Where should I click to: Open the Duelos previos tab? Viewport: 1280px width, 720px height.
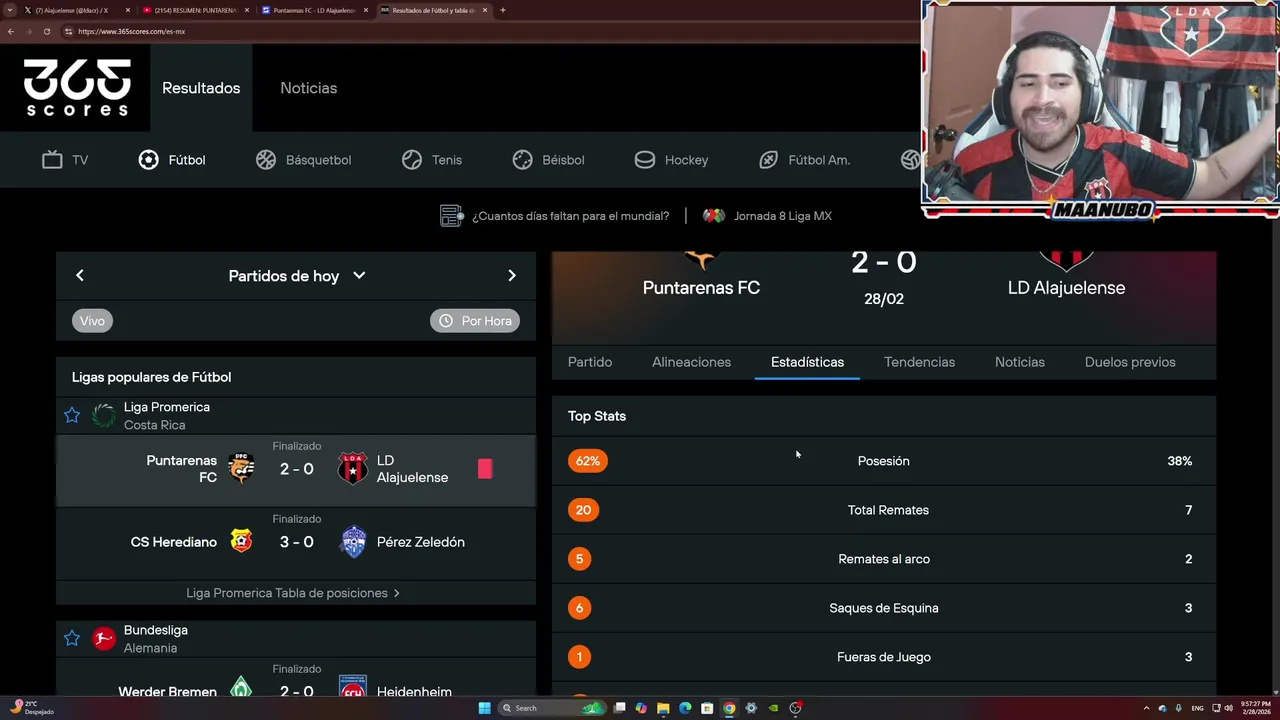tap(1130, 362)
